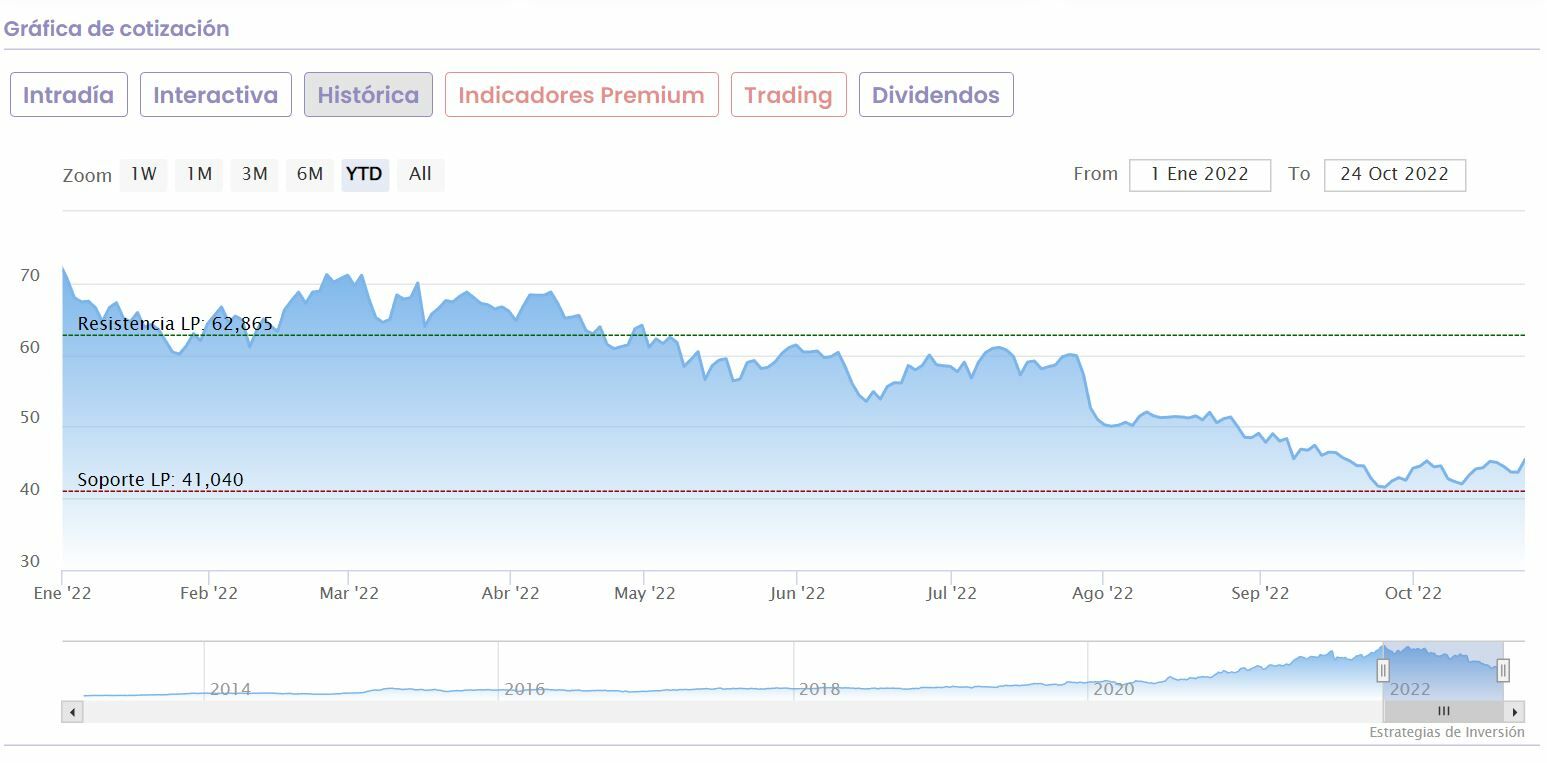The width and height of the screenshot is (1547, 763).
Task: Select the Histórica tab
Action: [x=368, y=95]
